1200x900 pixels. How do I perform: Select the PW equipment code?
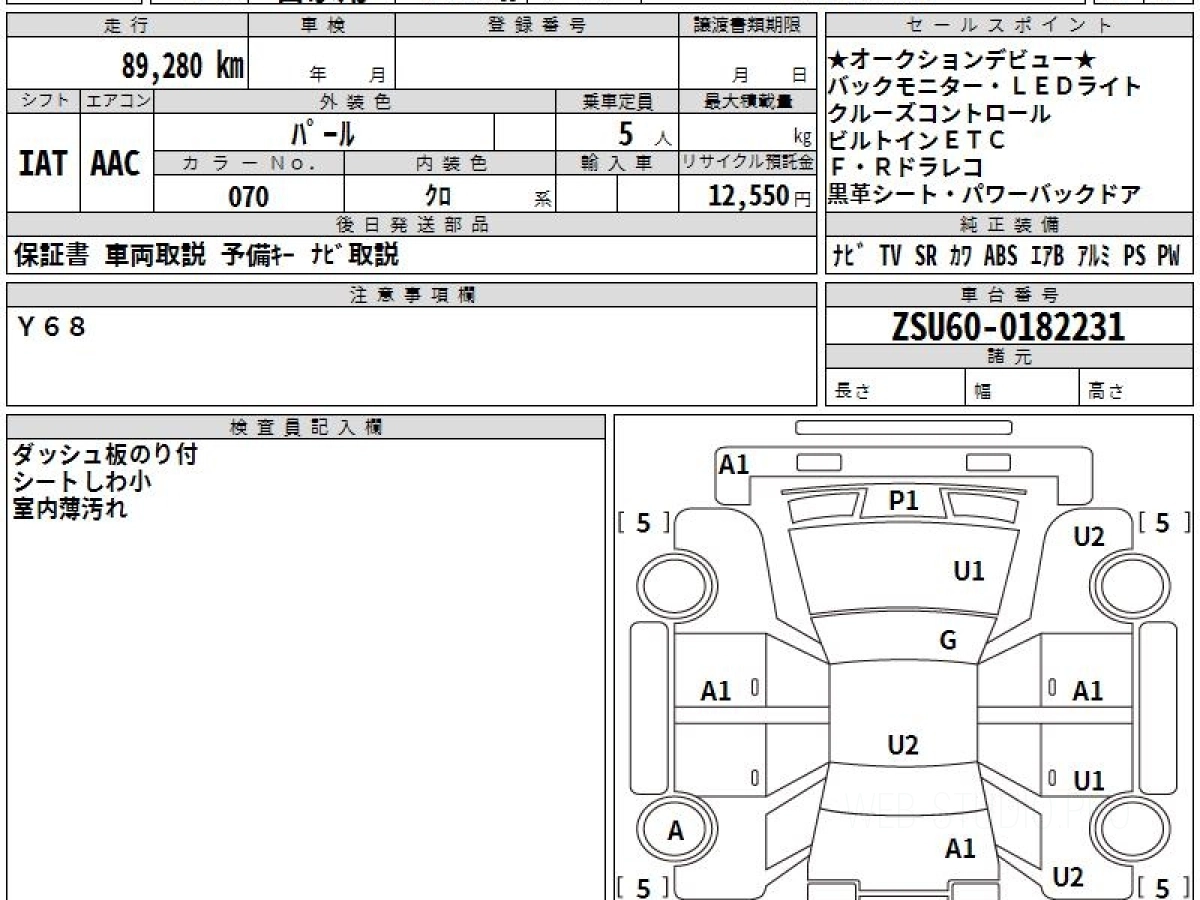point(1168,256)
